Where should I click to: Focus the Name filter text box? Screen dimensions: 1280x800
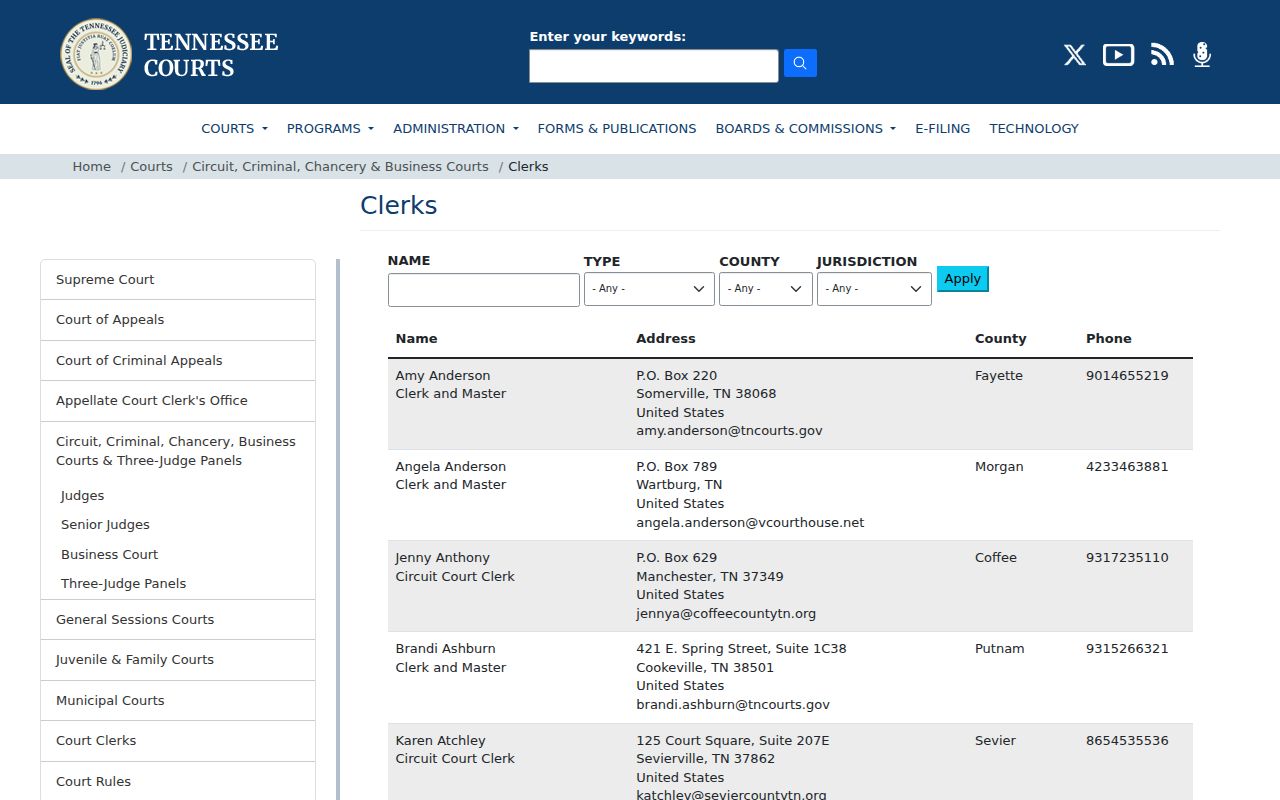point(484,290)
